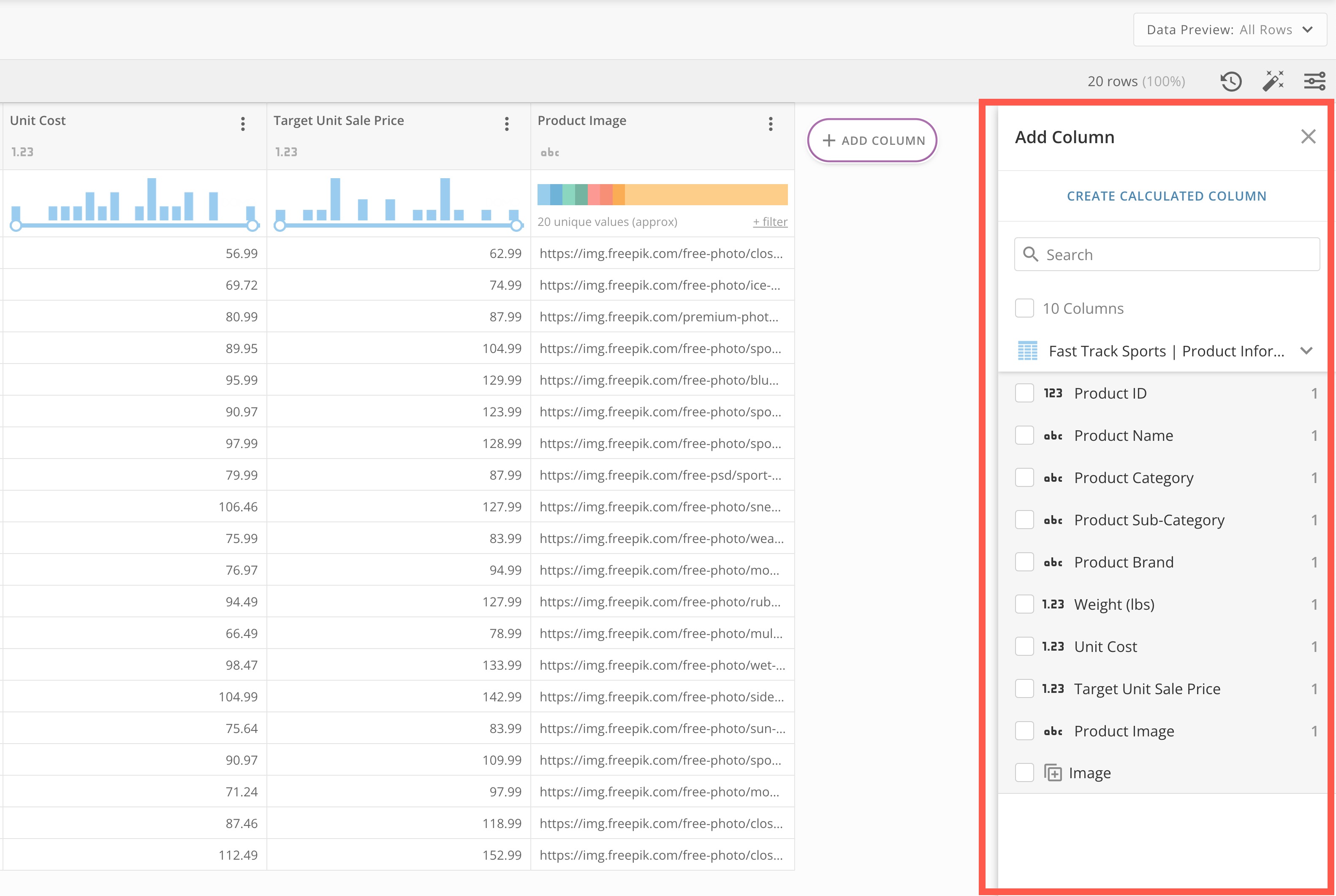Screen dimensions: 1336x896
Task: Open CREATE CALCULATED COLUMN
Action: [x=1166, y=195]
